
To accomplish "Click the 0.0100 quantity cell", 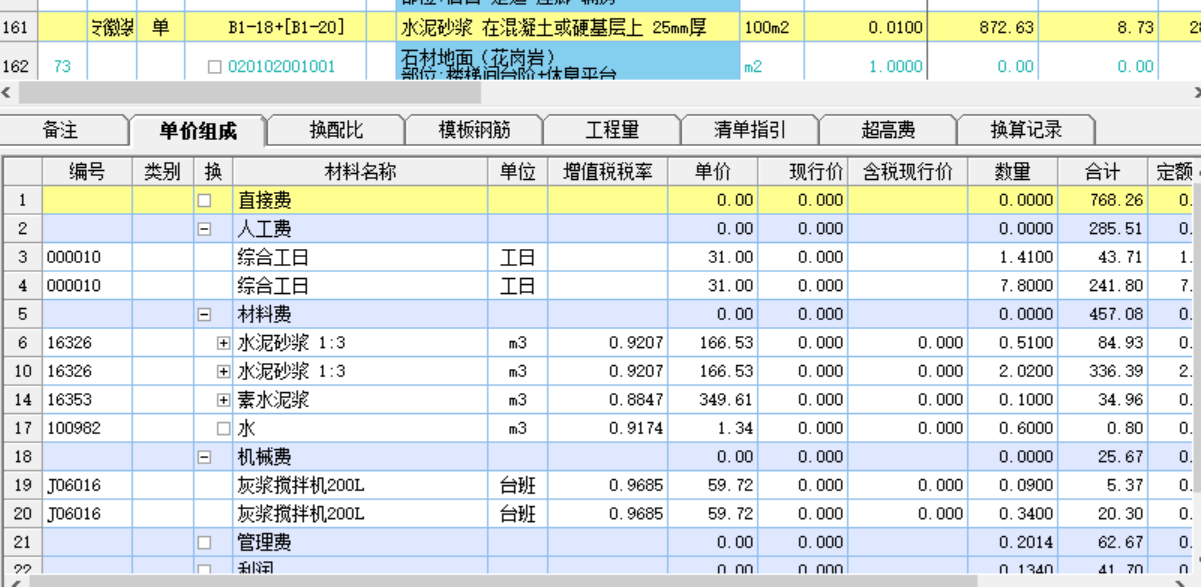I will 866,27.
